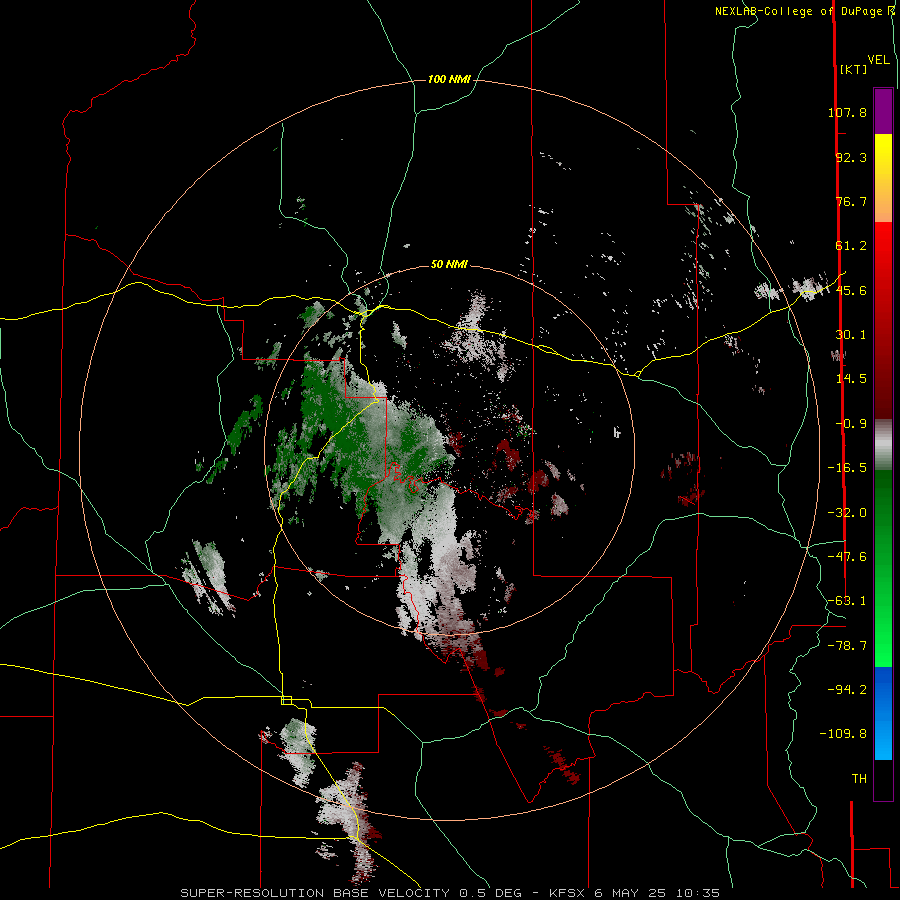The height and width of the screenshot is (900, 900).
Task: Click the TH legend label
Action: point(859,779)
